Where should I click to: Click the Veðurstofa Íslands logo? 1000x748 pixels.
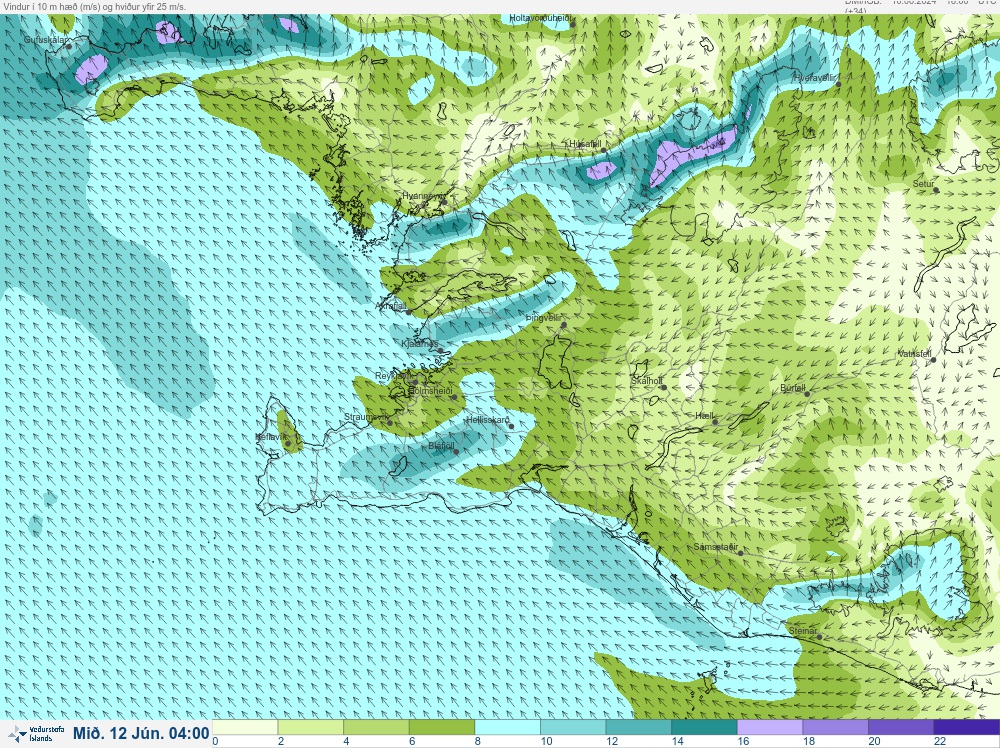(36, 734)
